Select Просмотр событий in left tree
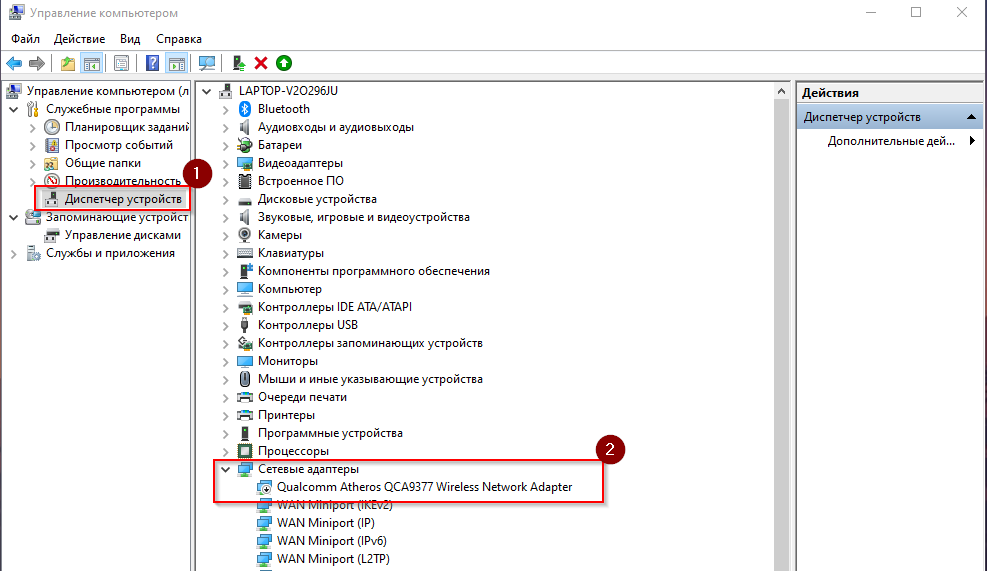The width and height of the screenshot is (987, 571). pyautogui.click(x=118, y=145)
